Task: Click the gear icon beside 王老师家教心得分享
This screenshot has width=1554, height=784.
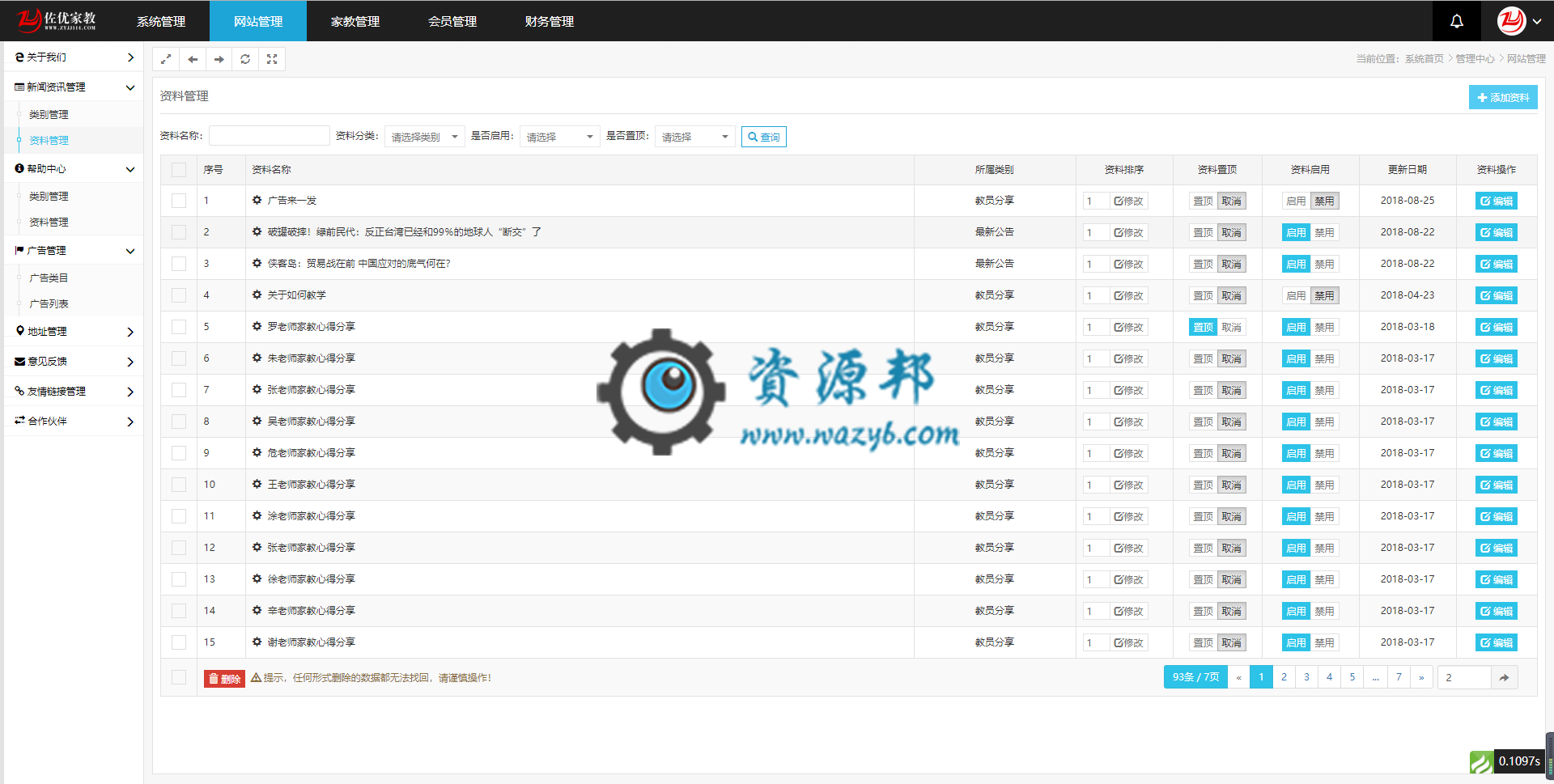Action: click(x=257, y=484)
